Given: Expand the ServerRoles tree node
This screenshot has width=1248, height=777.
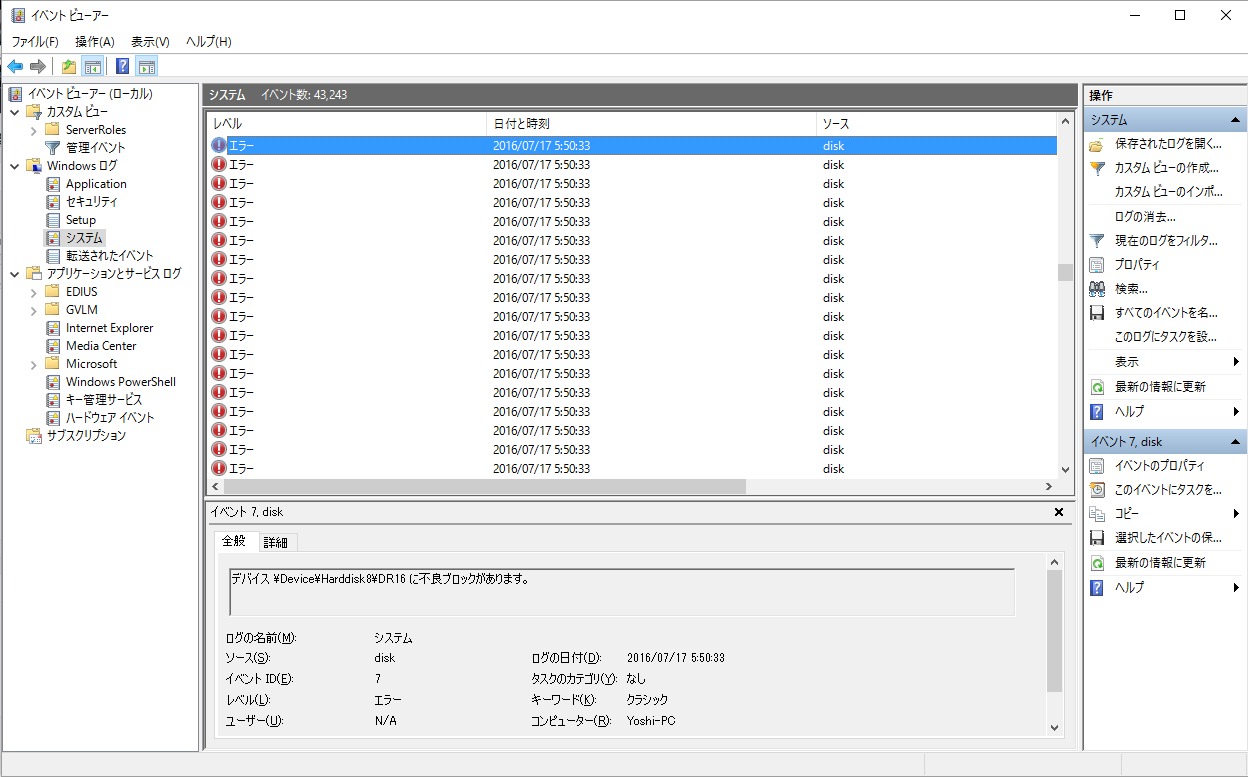Looking at the screenshot, I should pos(33,130).
